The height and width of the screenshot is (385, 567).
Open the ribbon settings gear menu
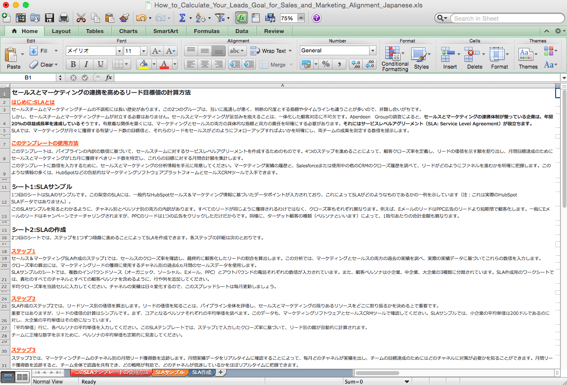tap(559, 31)
